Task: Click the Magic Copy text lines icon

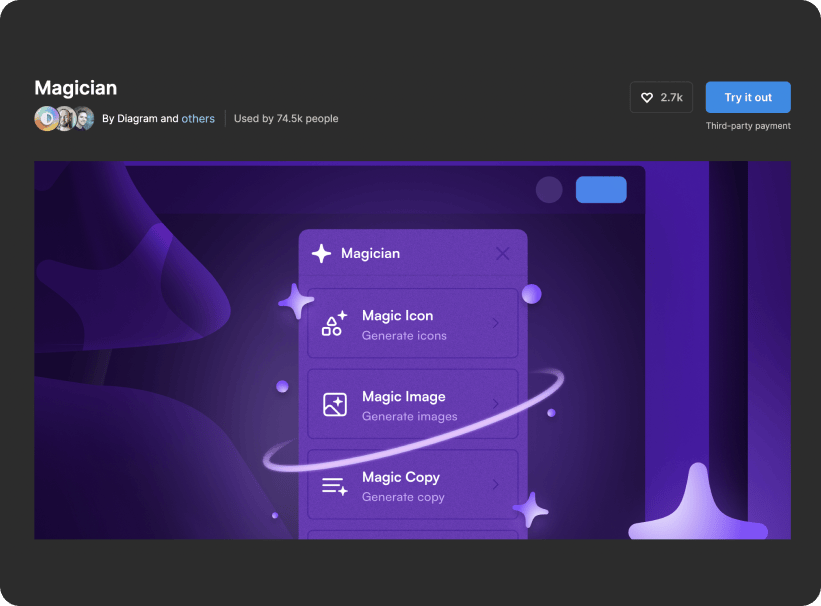Action: click(x=335, y=486)
